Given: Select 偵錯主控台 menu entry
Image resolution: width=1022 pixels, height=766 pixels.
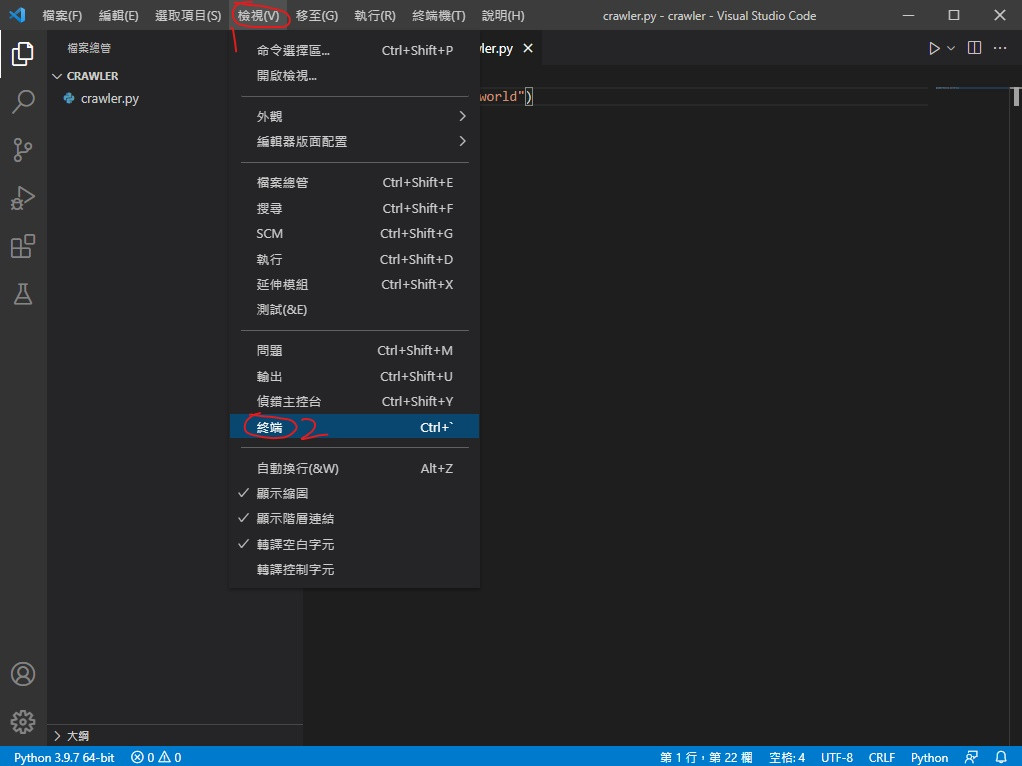Looking at the screenshot, I should tap(355, 402).
